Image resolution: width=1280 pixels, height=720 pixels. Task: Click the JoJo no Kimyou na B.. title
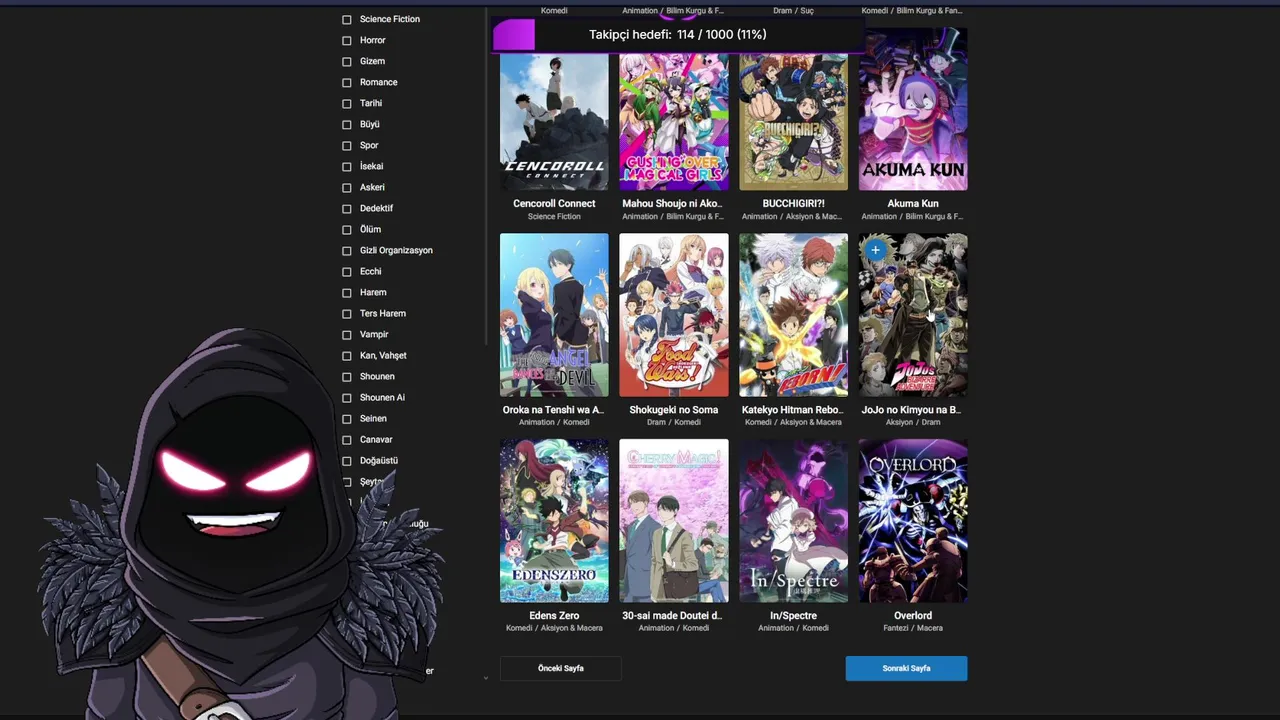tap(911, 410)
